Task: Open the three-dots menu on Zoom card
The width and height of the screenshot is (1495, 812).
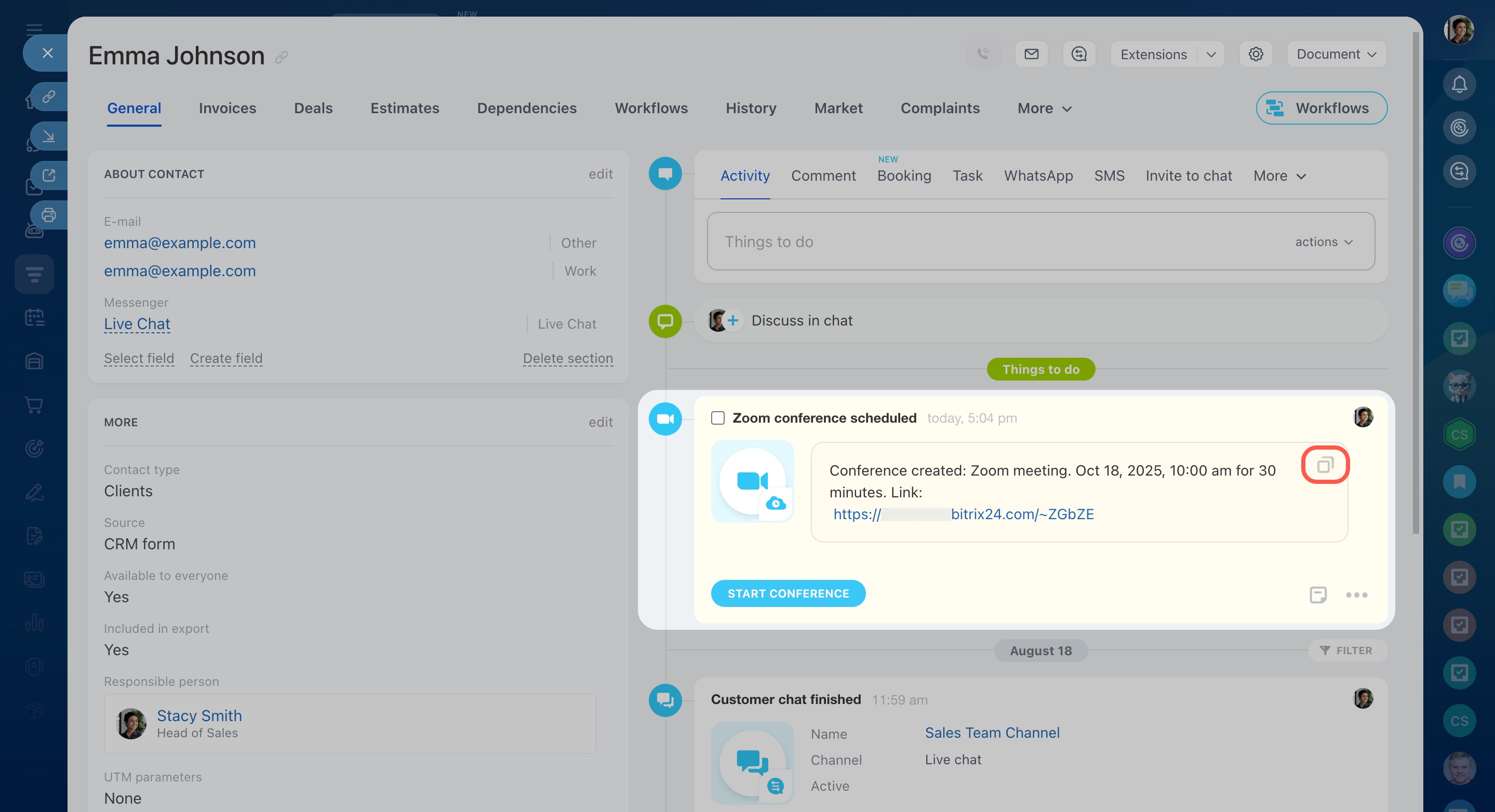Action: click(1356, 594)
